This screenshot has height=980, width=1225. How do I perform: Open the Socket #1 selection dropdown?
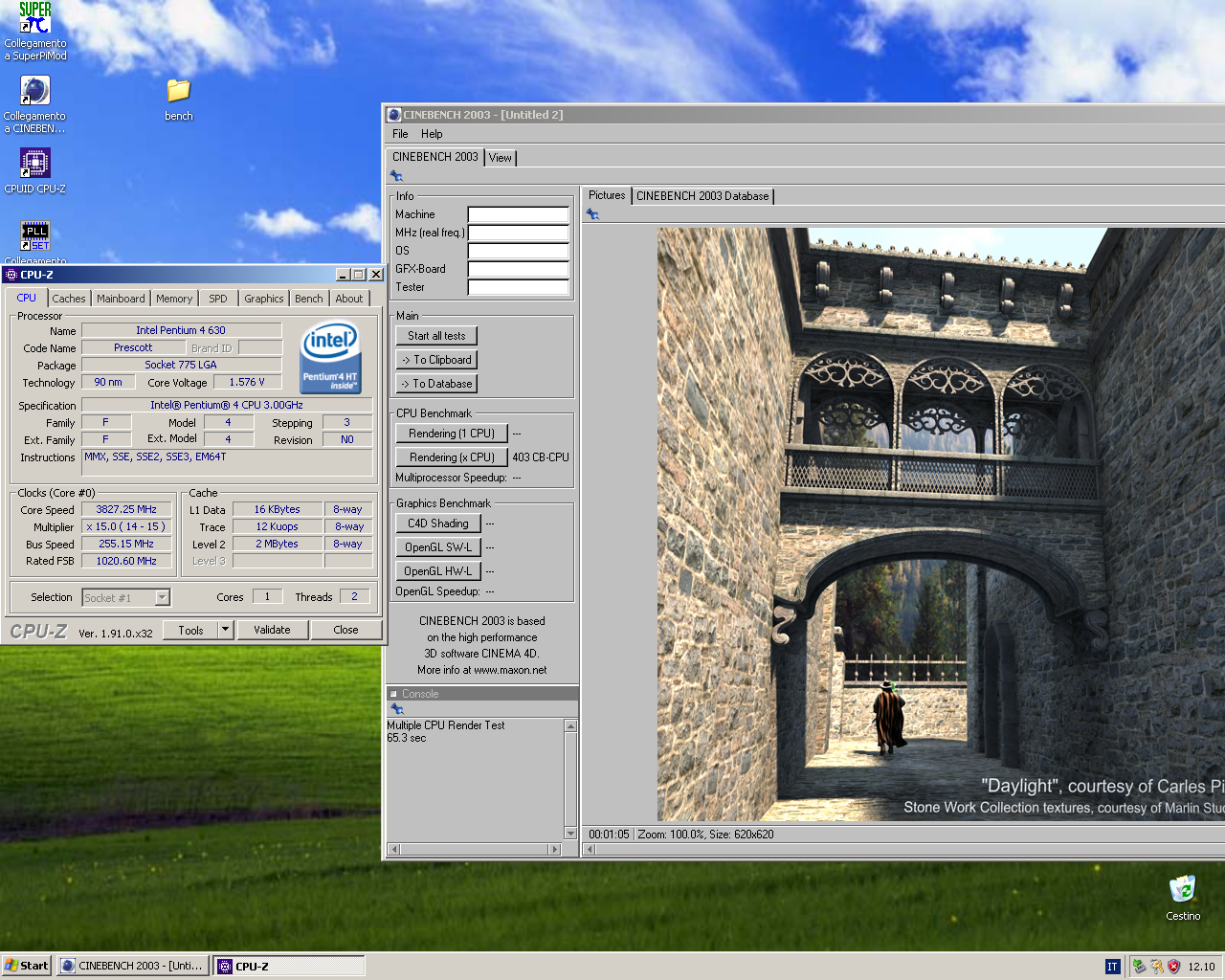163,598
